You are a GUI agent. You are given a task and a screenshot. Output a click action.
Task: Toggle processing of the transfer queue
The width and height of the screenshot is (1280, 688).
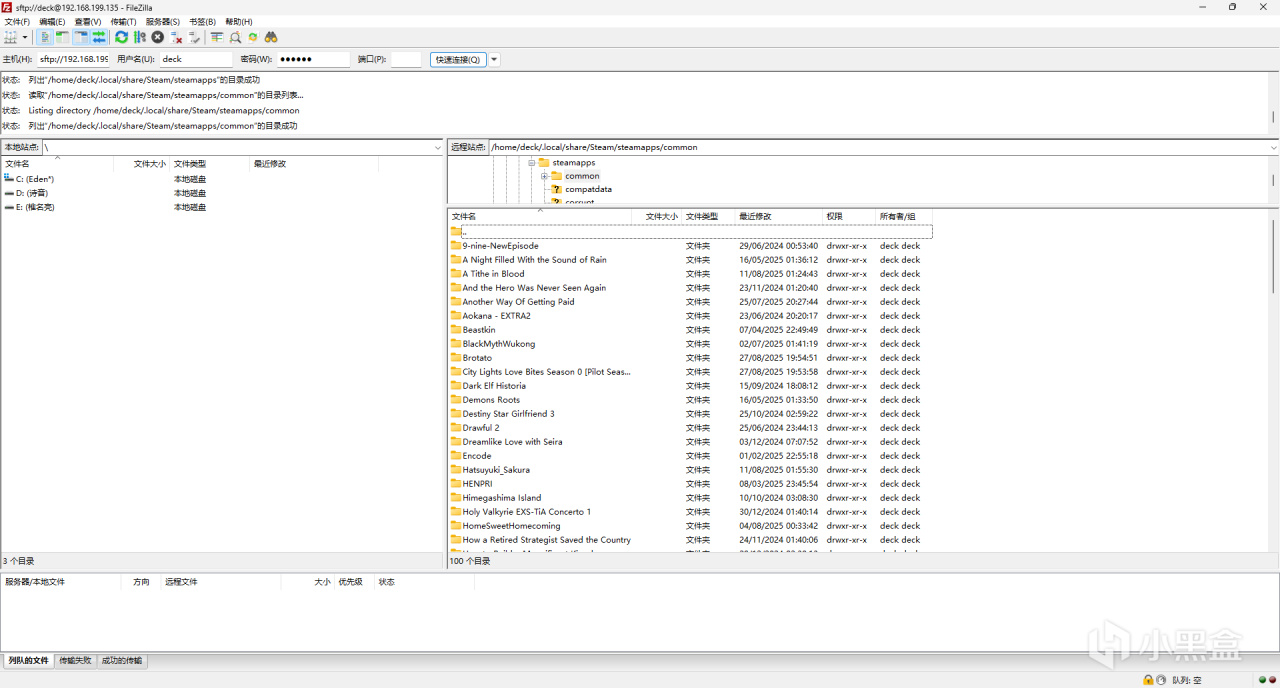(139, 37)
